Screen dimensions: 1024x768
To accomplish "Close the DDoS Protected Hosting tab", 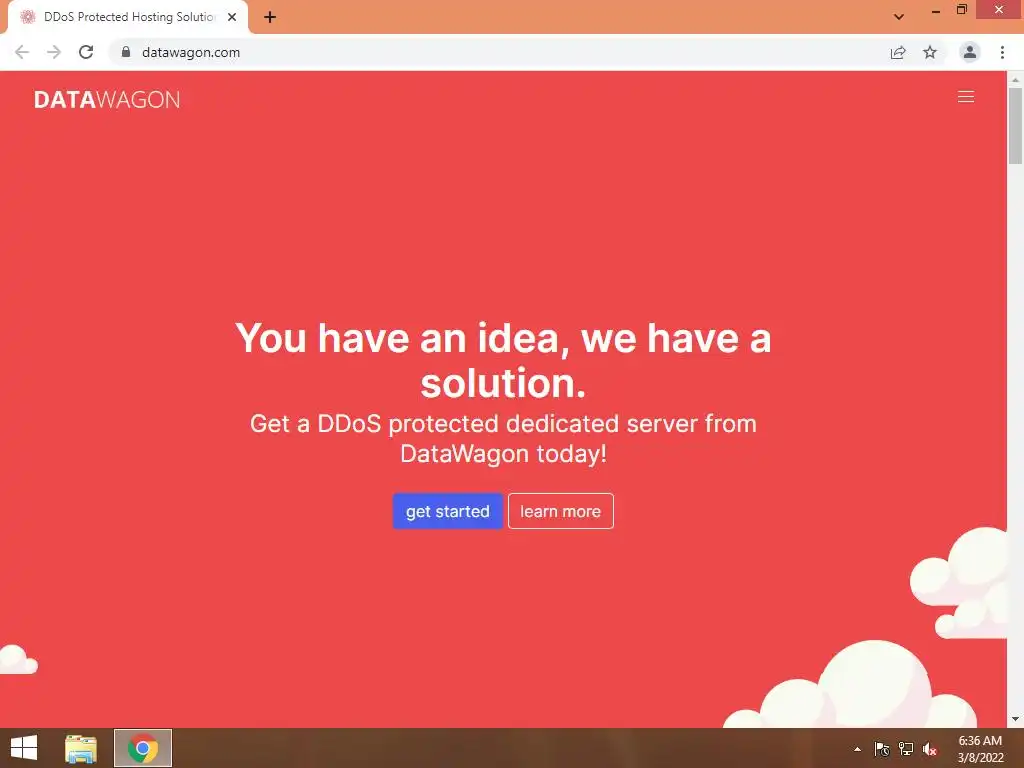I will pos(232,17).
